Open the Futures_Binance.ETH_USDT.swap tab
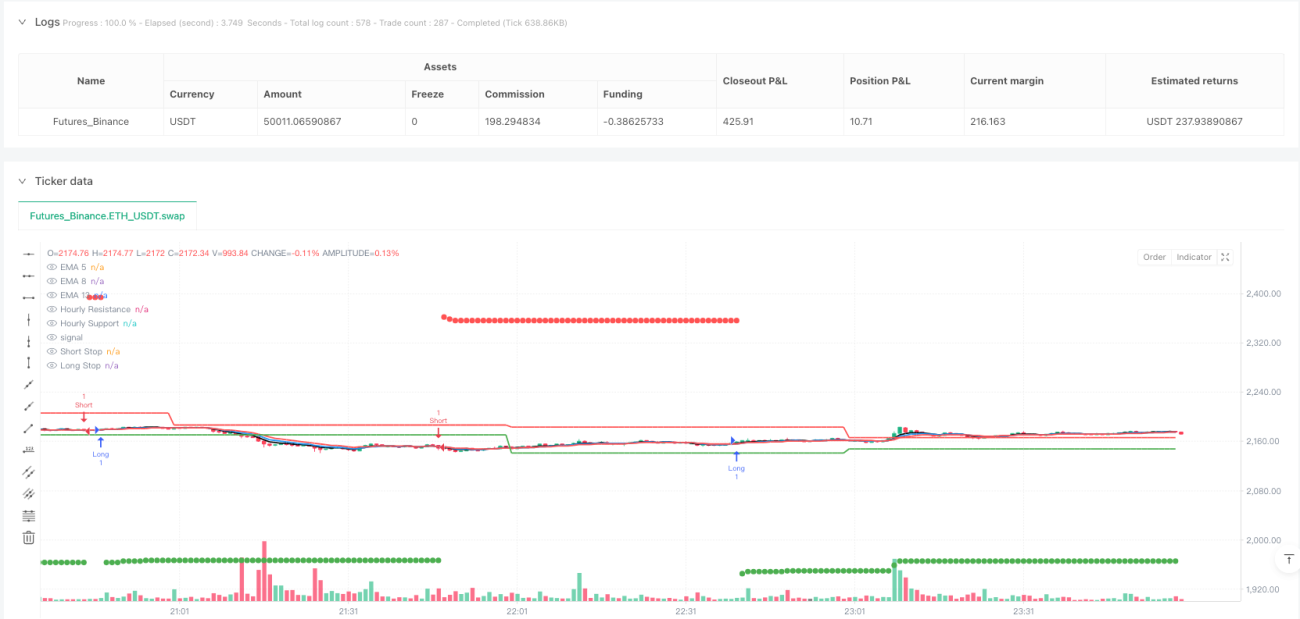 [107, 215]
